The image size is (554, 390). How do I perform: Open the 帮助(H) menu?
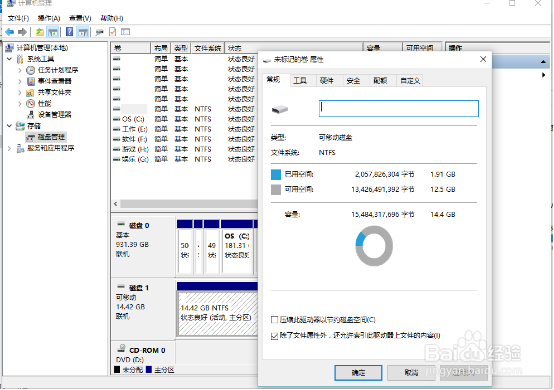(x=112, y=18)
